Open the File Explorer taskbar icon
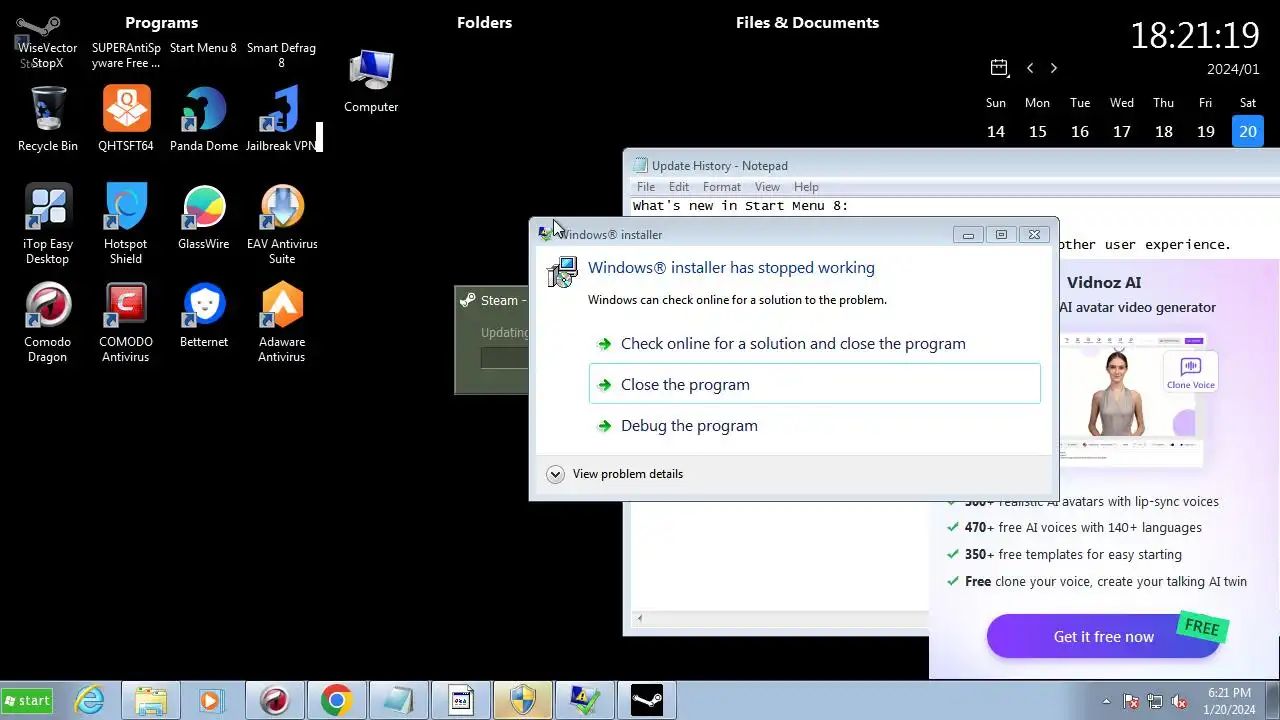 coord(151,701)
